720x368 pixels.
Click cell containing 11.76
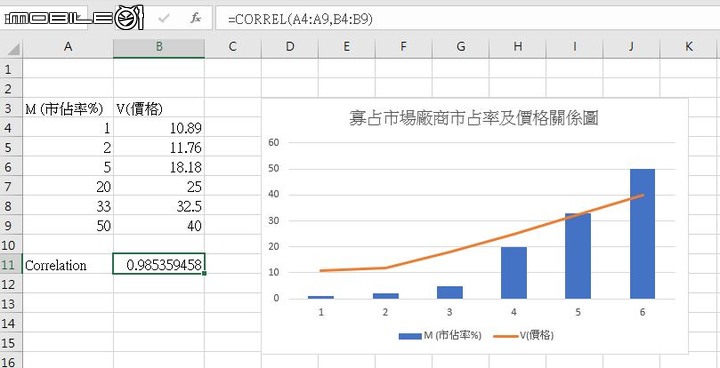(x=159, y=147)
